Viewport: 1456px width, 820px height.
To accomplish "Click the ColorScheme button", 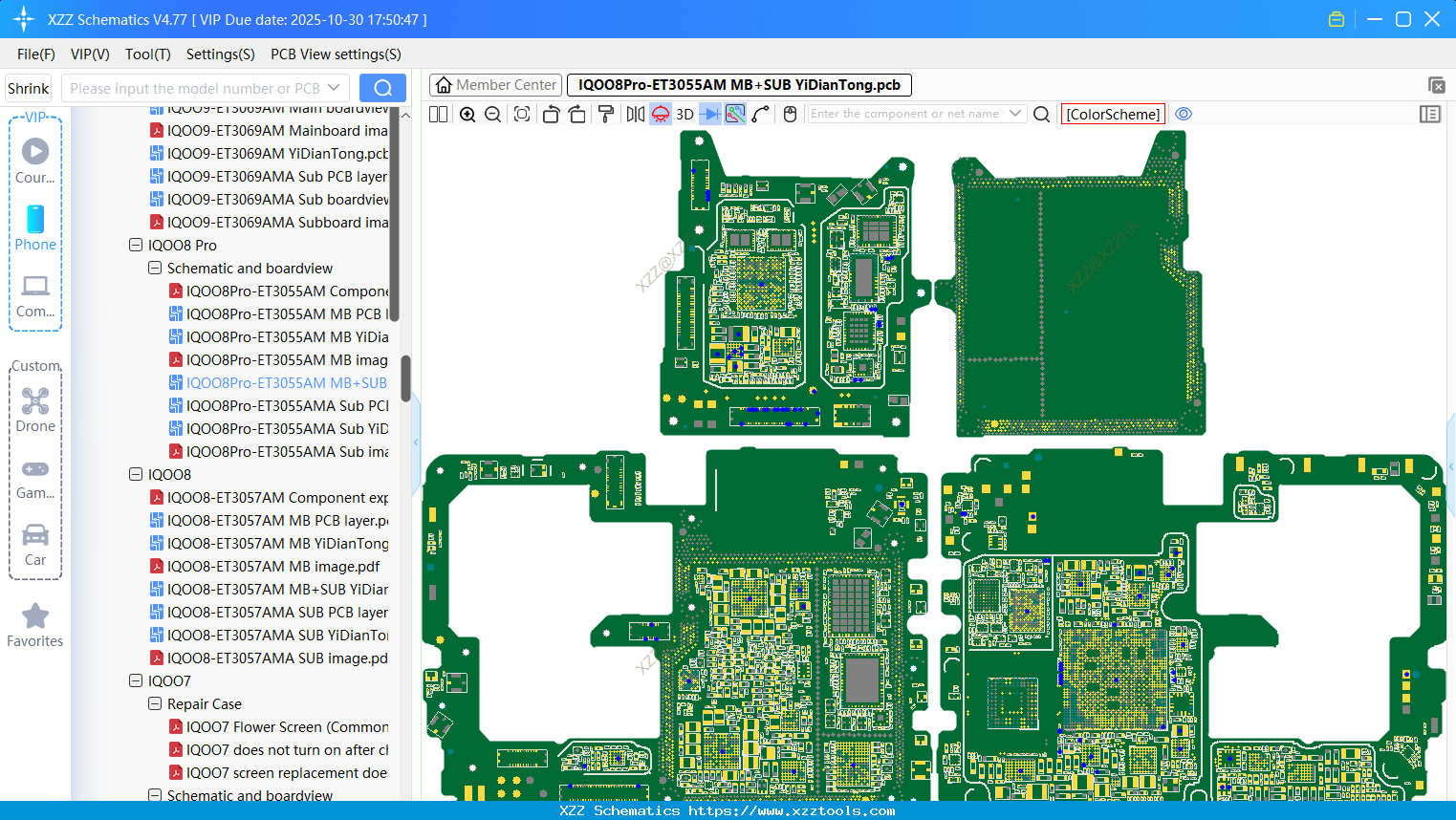I will coord(1113,115).
